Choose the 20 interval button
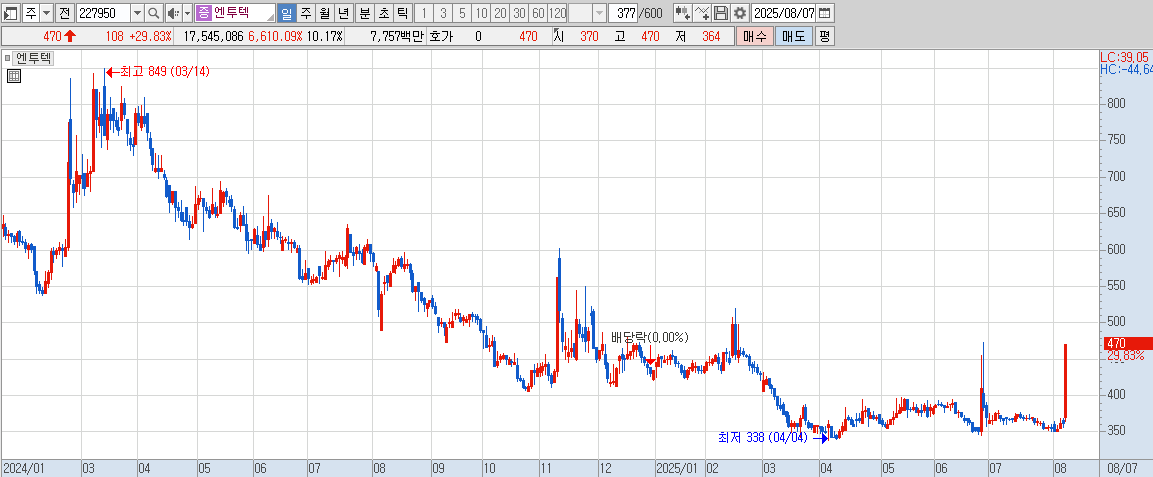The height and width of the screenshot is (477, 1153). click(x=500, y=12)
